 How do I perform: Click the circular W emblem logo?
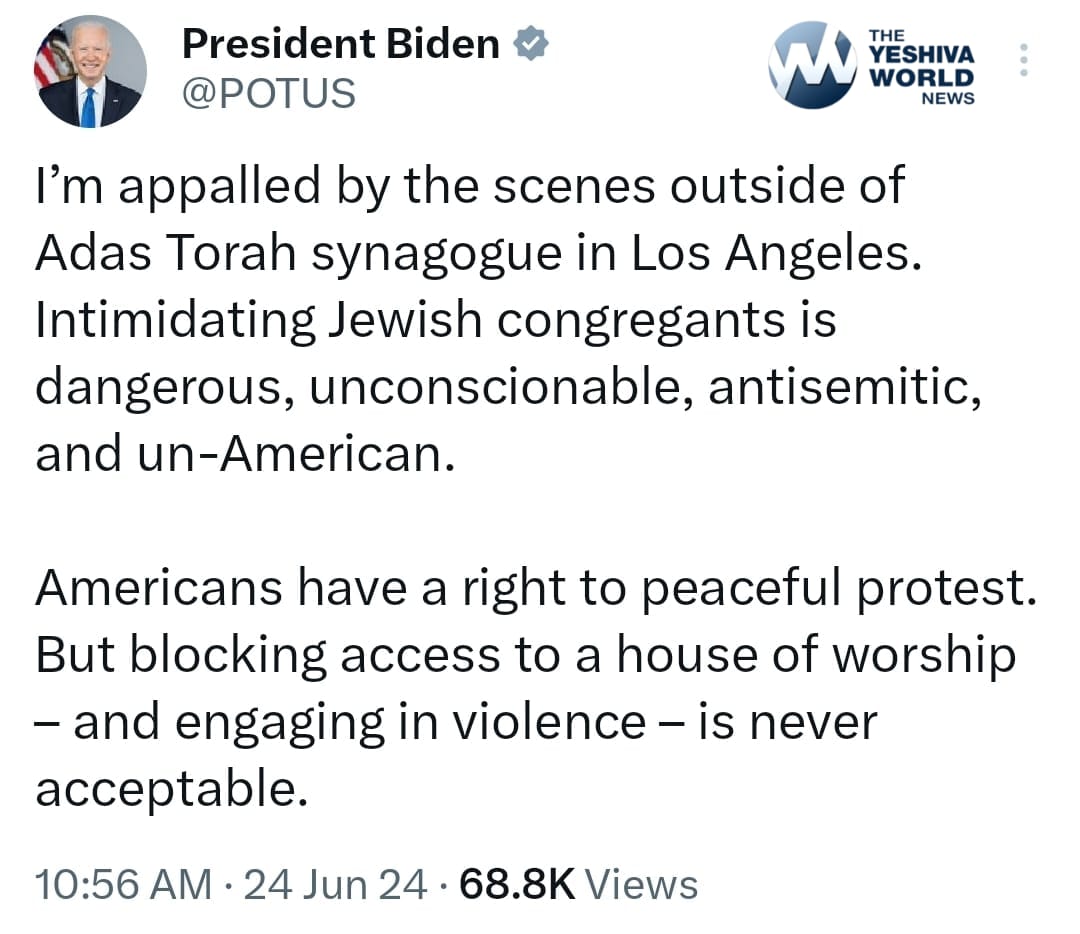click(812, 64)
